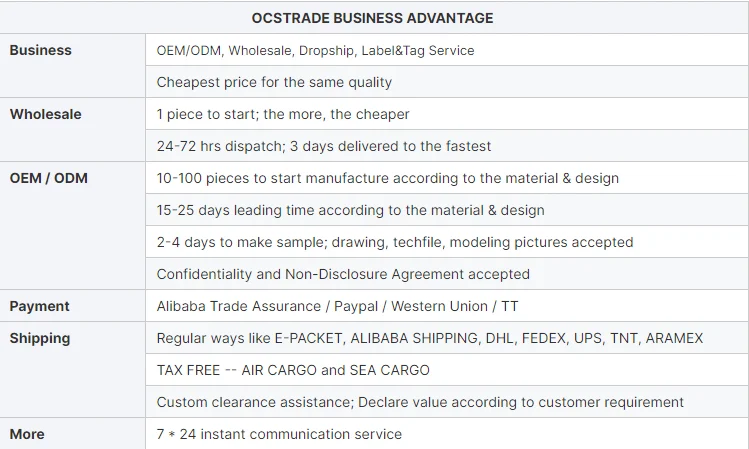Click the TAX FREE air and sea cargo cell
749x449 pixels.
[x=293, y=370]
